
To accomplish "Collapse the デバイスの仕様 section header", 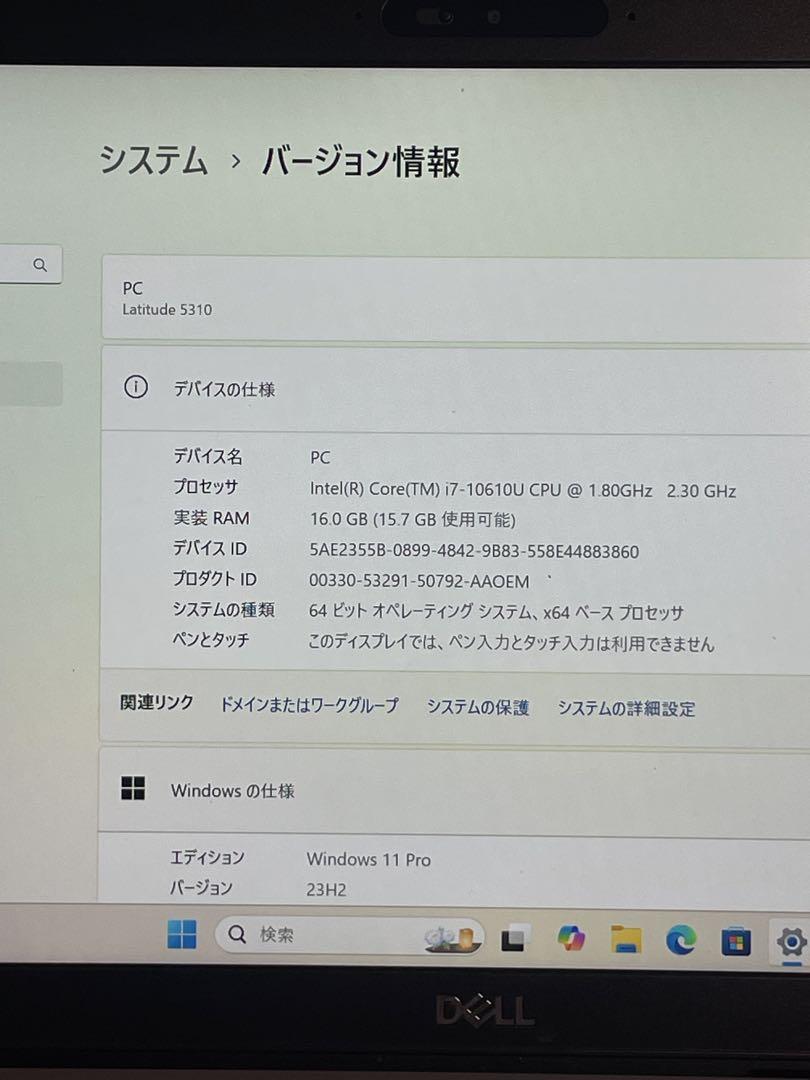I will tap(455, 389).
